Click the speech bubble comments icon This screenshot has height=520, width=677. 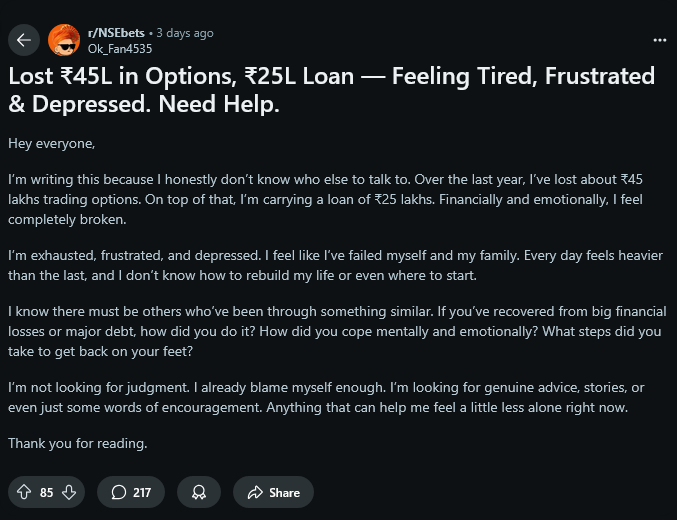[118, 492]
